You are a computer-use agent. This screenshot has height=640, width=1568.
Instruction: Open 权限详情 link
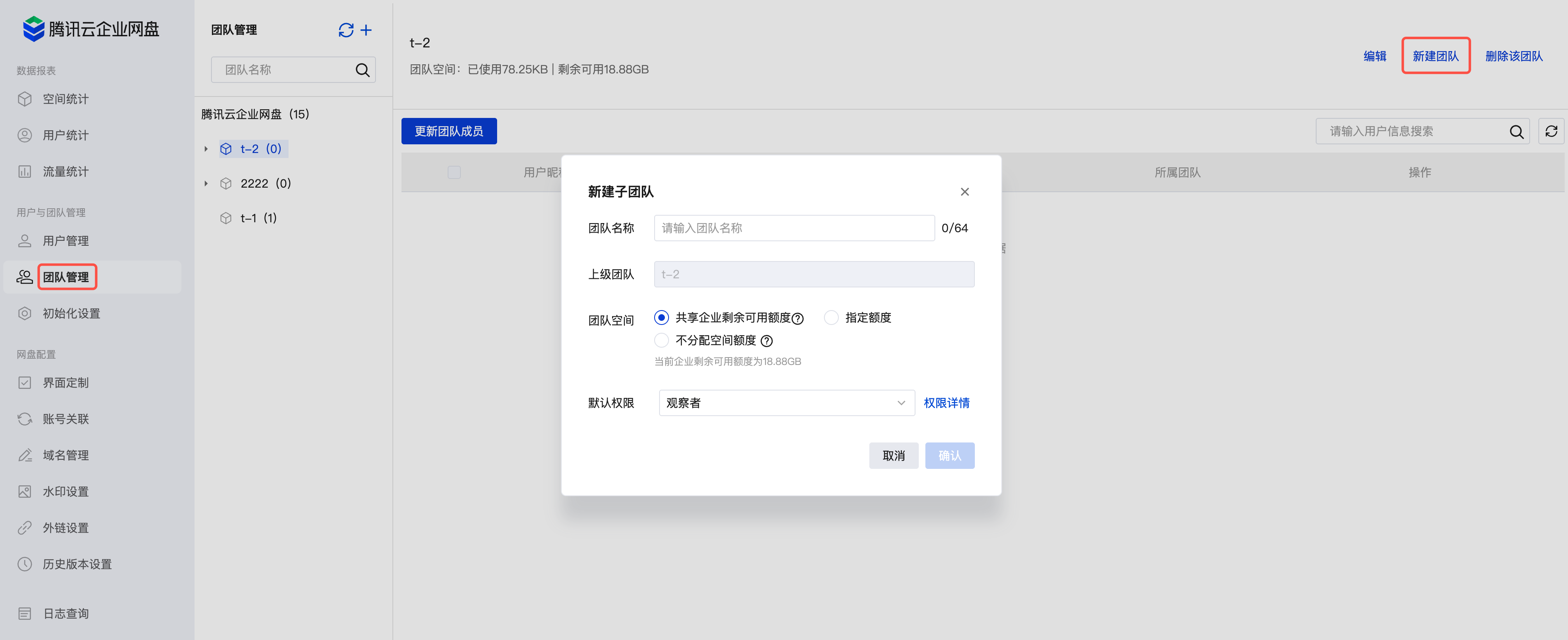point(946,403)
